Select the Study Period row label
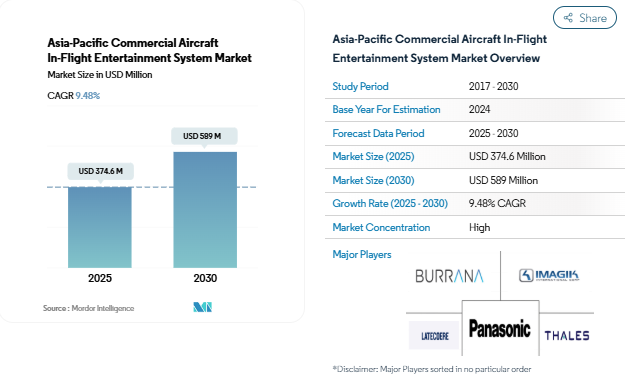The height and width of the screenshot is (385, 630). pos(360,86)
